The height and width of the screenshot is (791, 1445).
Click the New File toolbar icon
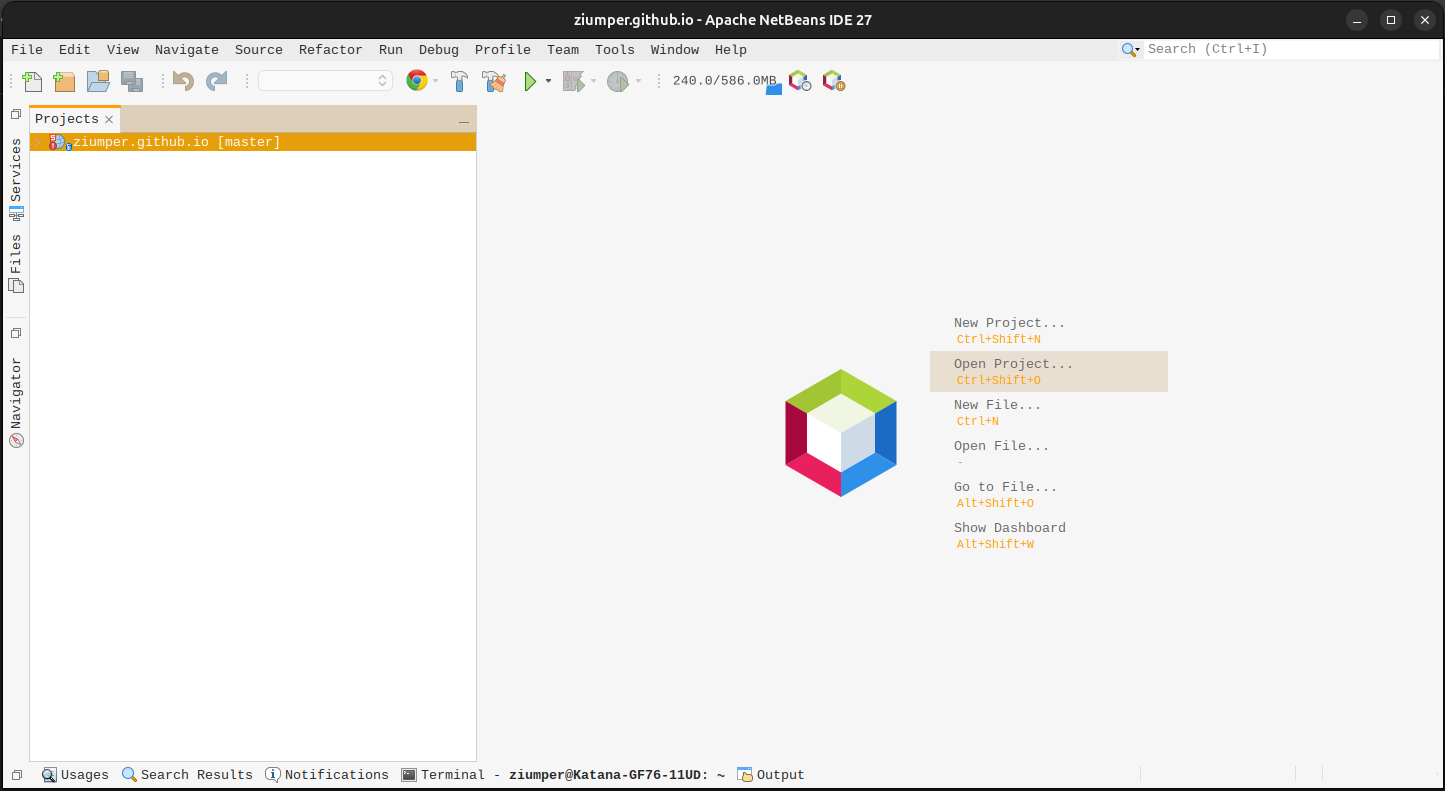32,81
